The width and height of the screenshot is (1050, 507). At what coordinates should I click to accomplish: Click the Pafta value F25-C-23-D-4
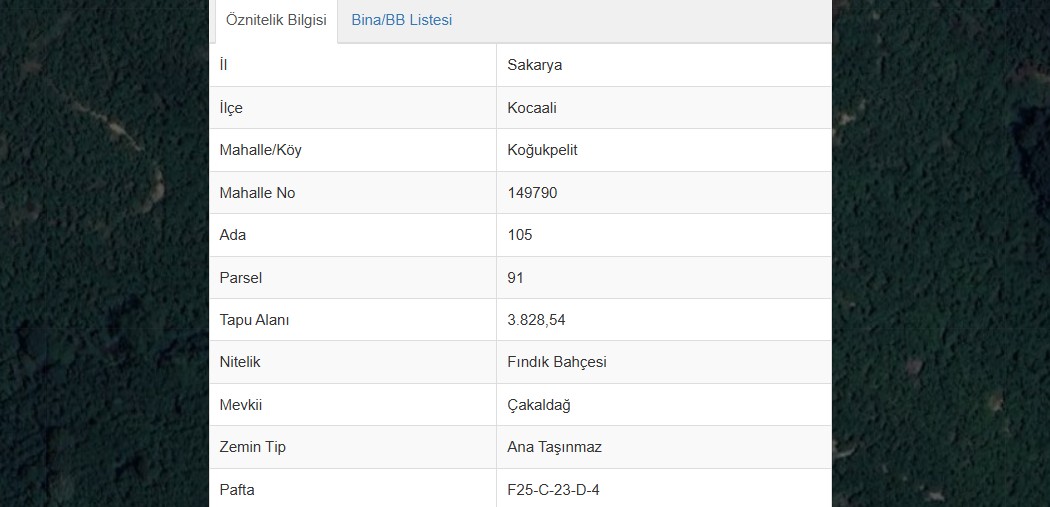(x=553, y=490)
